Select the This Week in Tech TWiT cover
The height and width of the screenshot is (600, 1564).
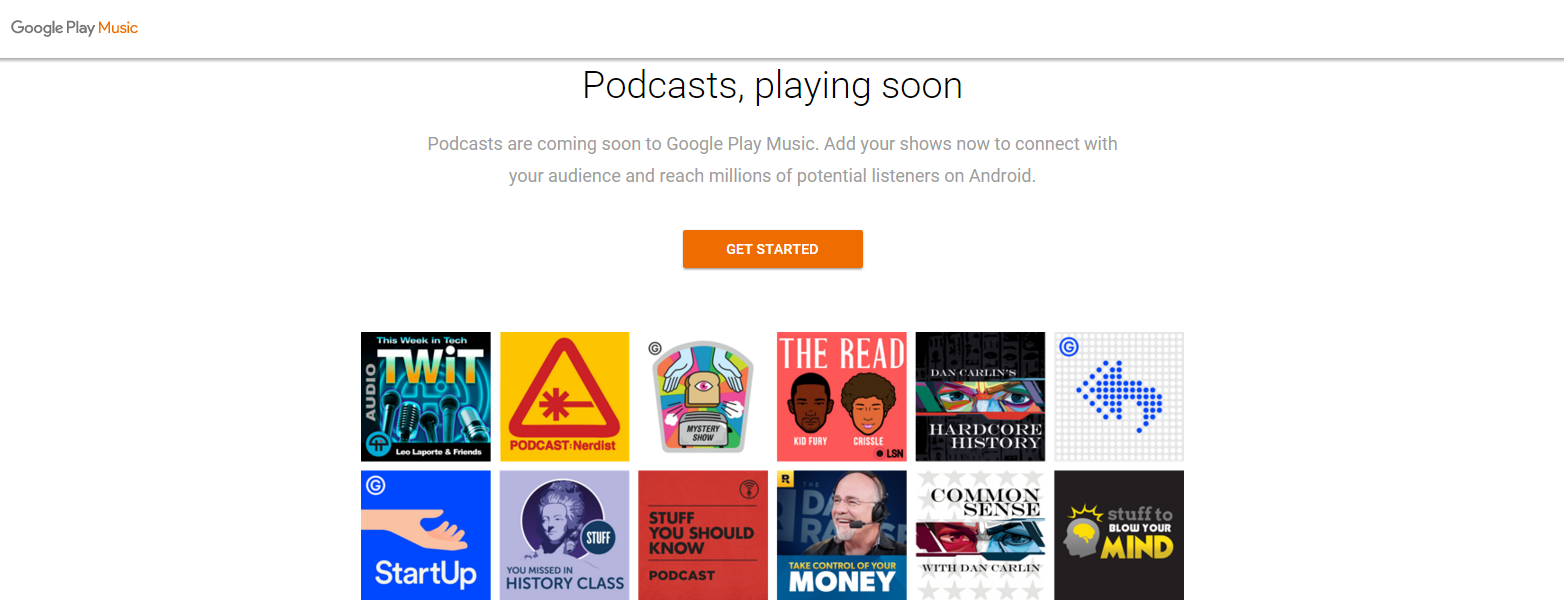point(426,397)
